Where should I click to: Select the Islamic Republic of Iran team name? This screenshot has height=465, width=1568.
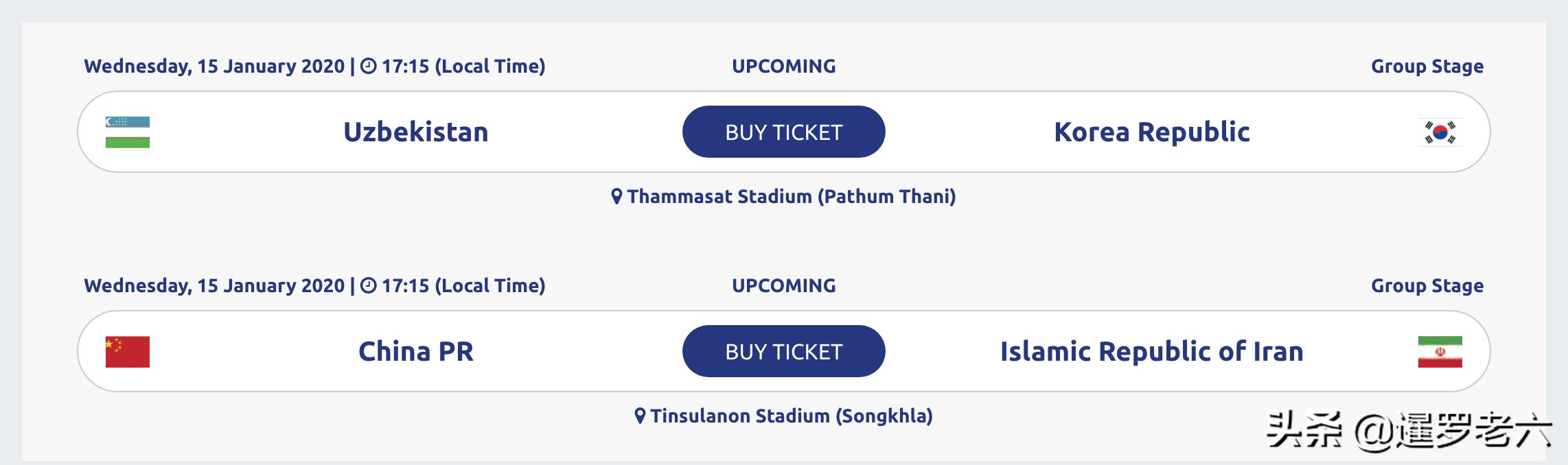pyautogui.click(x=1151, y=351)
